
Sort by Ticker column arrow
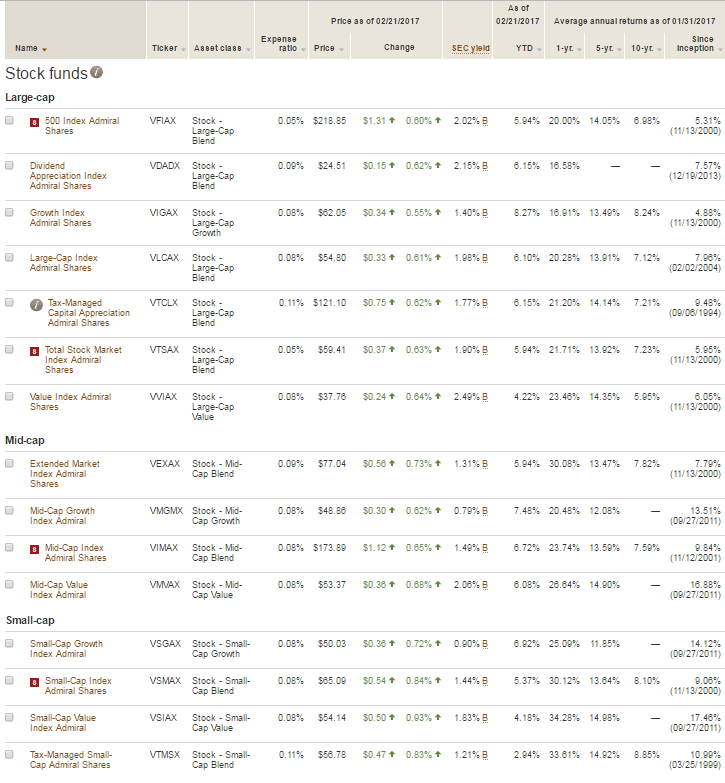click(x=183, y=49)
